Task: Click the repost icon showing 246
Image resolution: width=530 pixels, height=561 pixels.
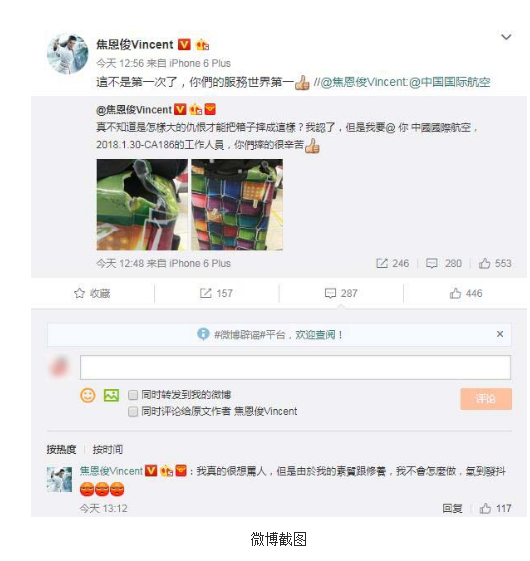Action: click(382, 263)
